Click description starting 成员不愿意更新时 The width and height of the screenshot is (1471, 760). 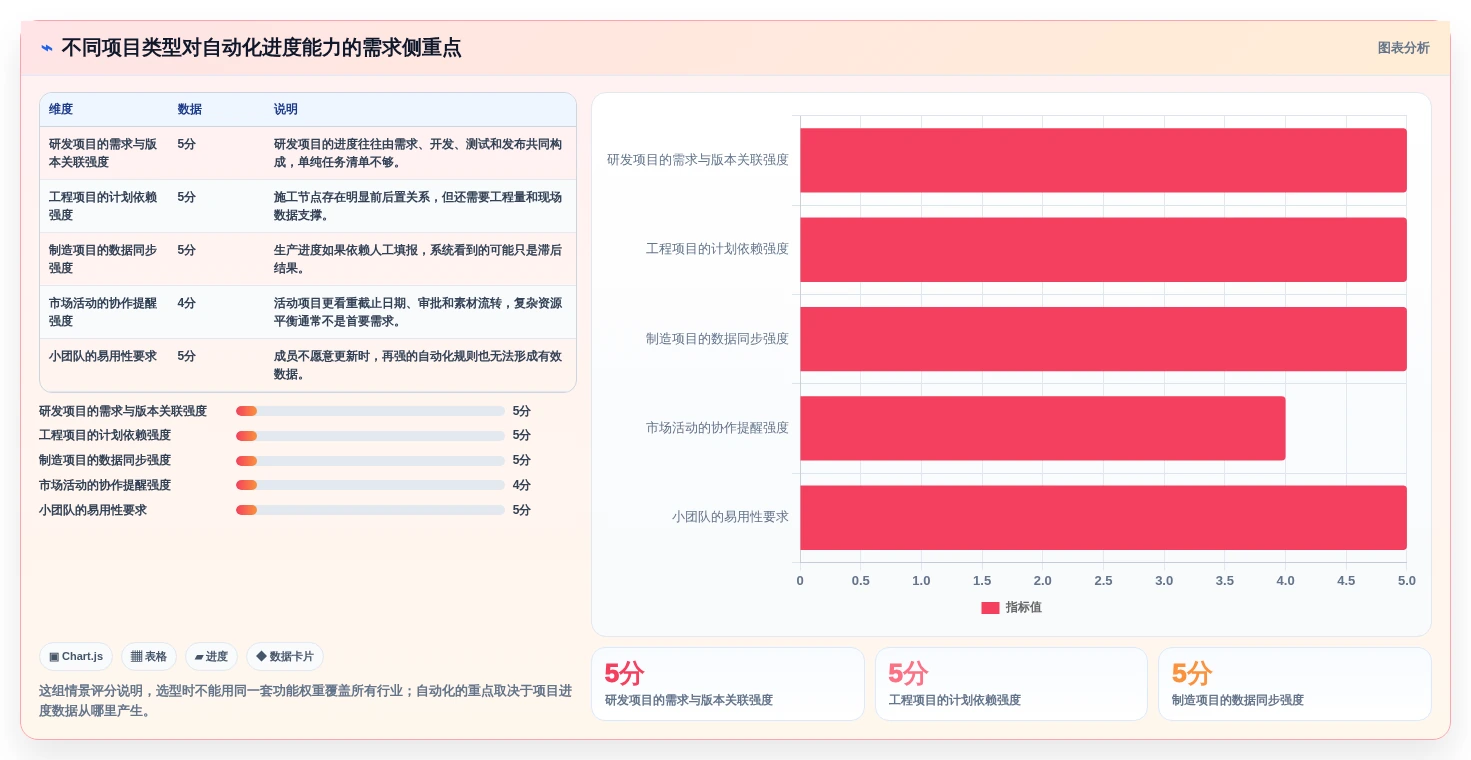tap(418, 365)
